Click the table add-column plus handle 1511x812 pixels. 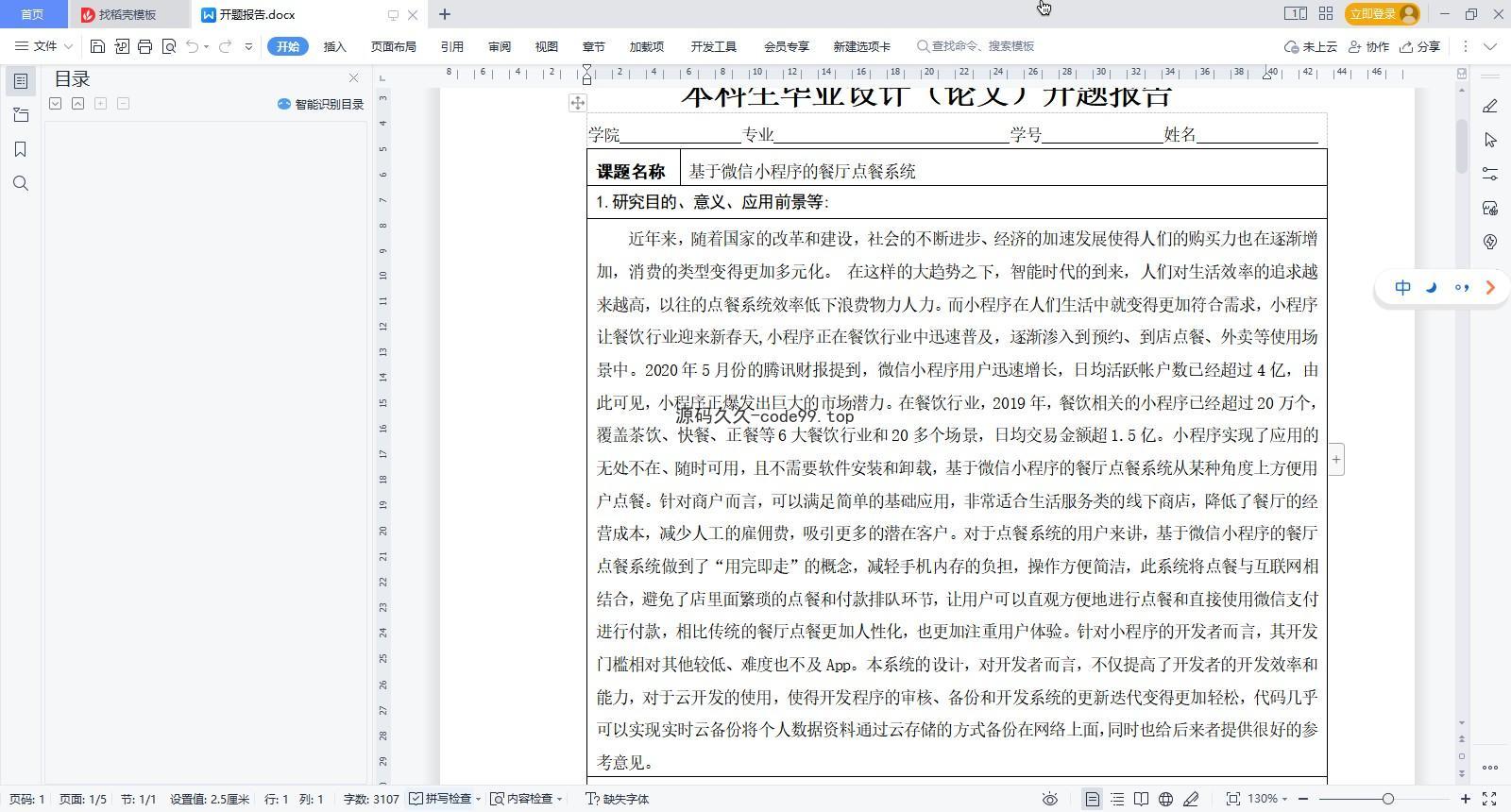(x=1336, y=460)
